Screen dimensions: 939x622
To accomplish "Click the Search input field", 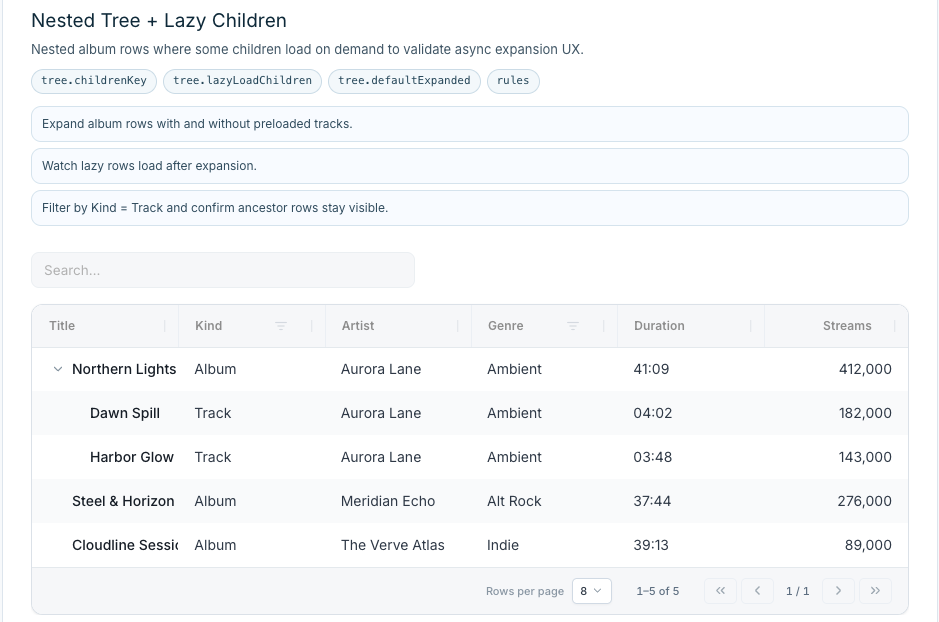I will [223, 270].
